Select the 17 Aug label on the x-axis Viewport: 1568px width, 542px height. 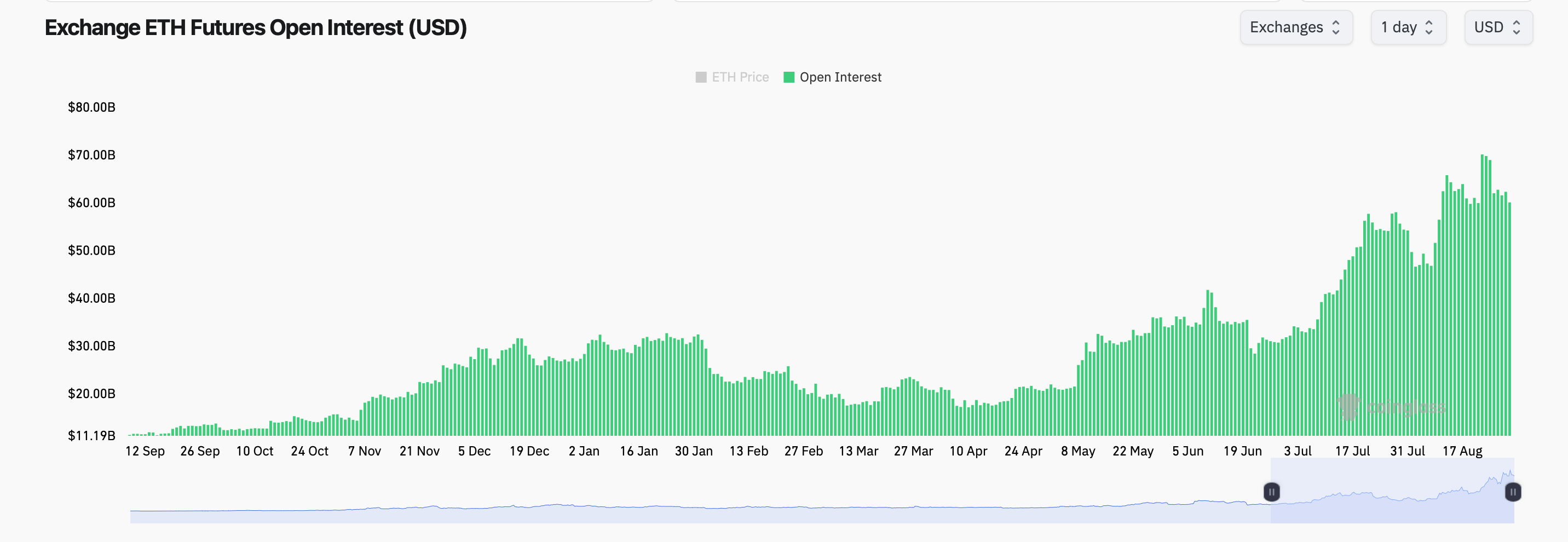[1462, 451]
